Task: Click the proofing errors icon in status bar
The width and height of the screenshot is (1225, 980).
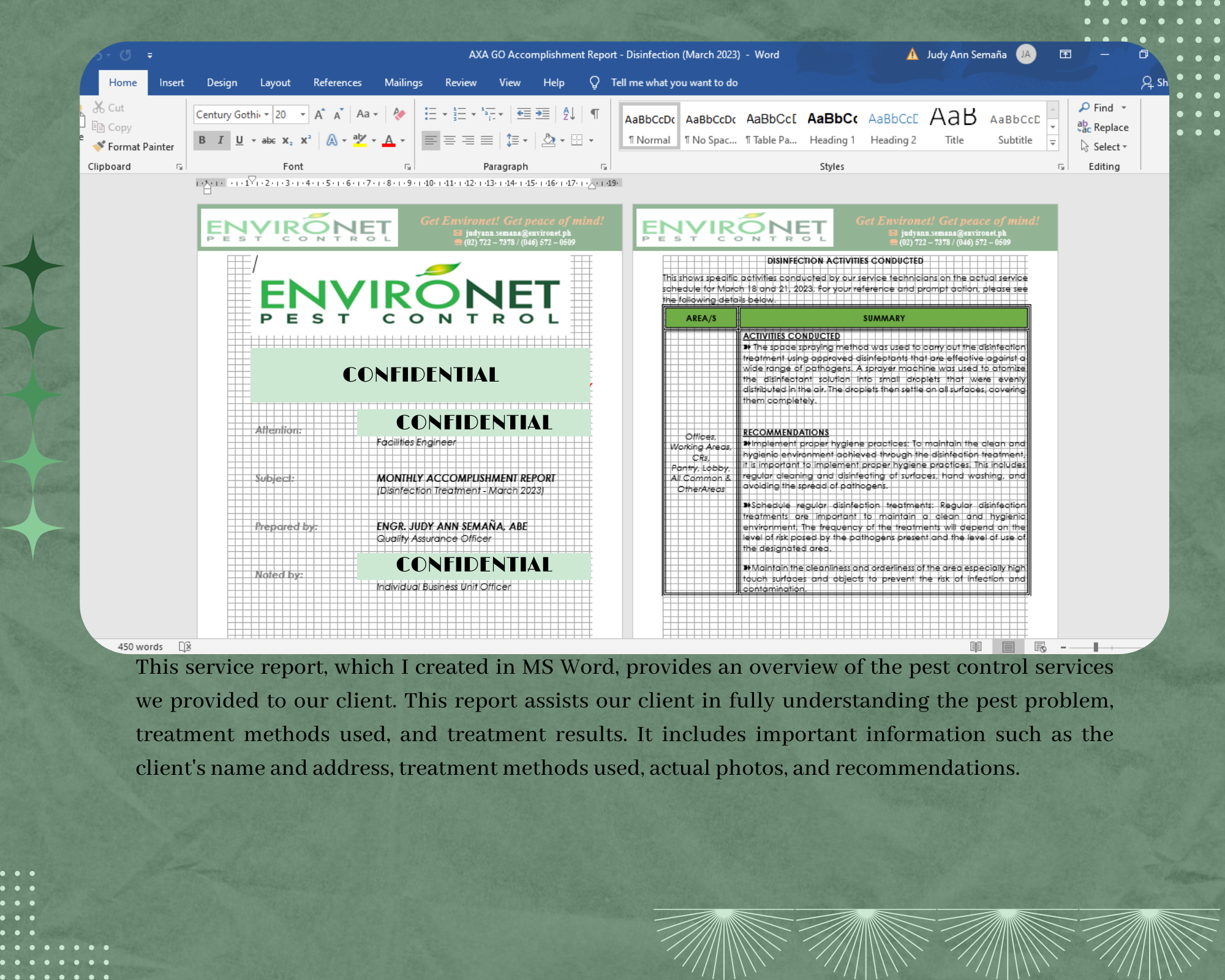Action: 185,646
